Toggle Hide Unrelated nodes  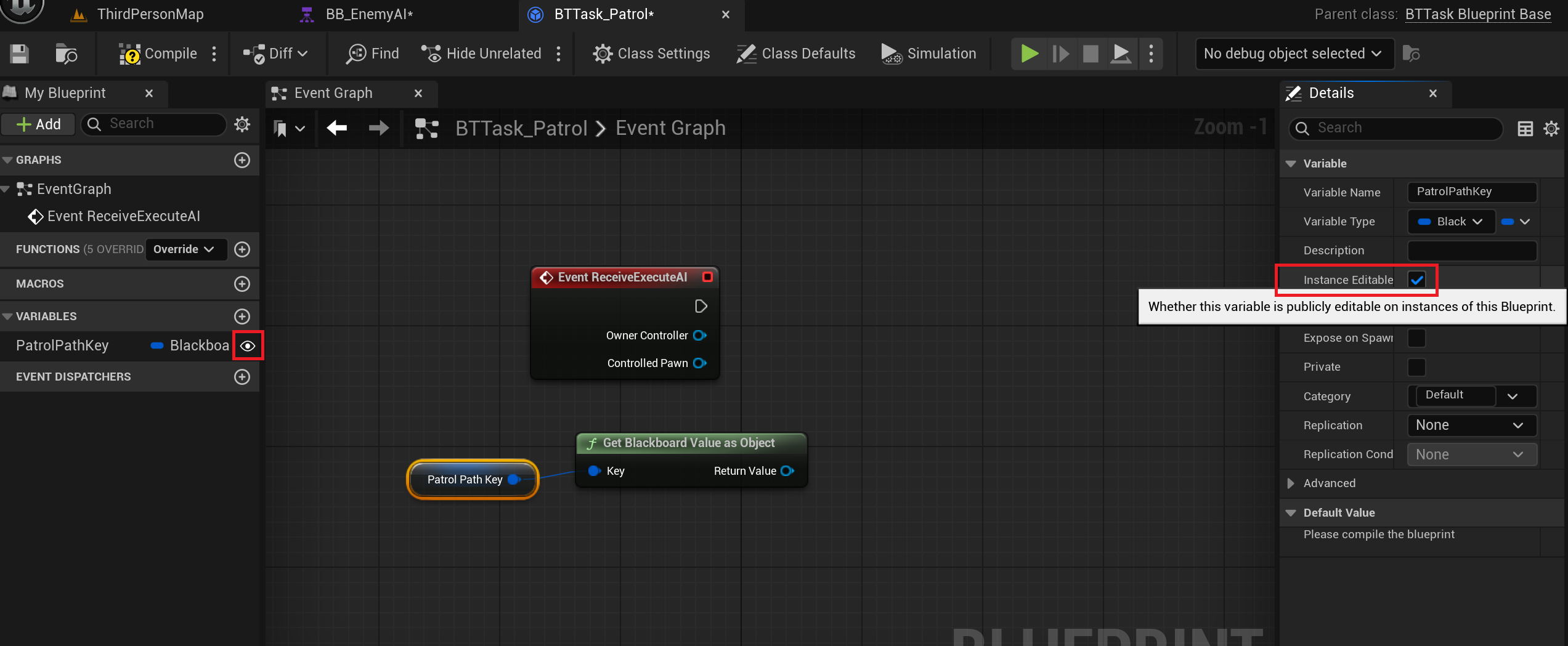pyautogui.click(x=481, y=54)
